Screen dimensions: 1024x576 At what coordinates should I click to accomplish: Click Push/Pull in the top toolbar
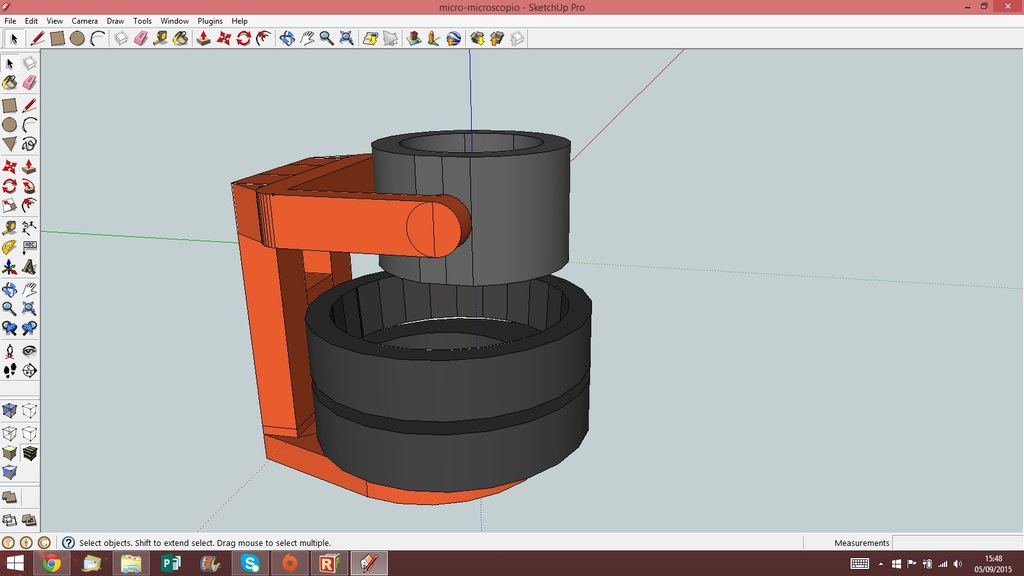203,39
